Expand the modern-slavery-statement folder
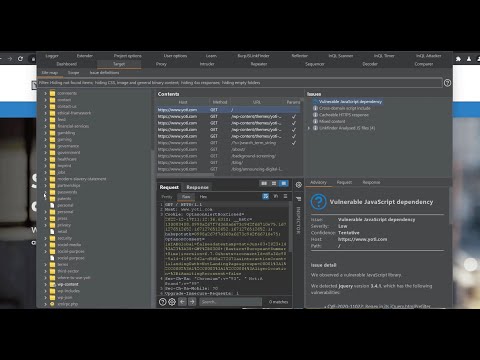This screenshot has width=480, height=360. [x=46, y=179]
